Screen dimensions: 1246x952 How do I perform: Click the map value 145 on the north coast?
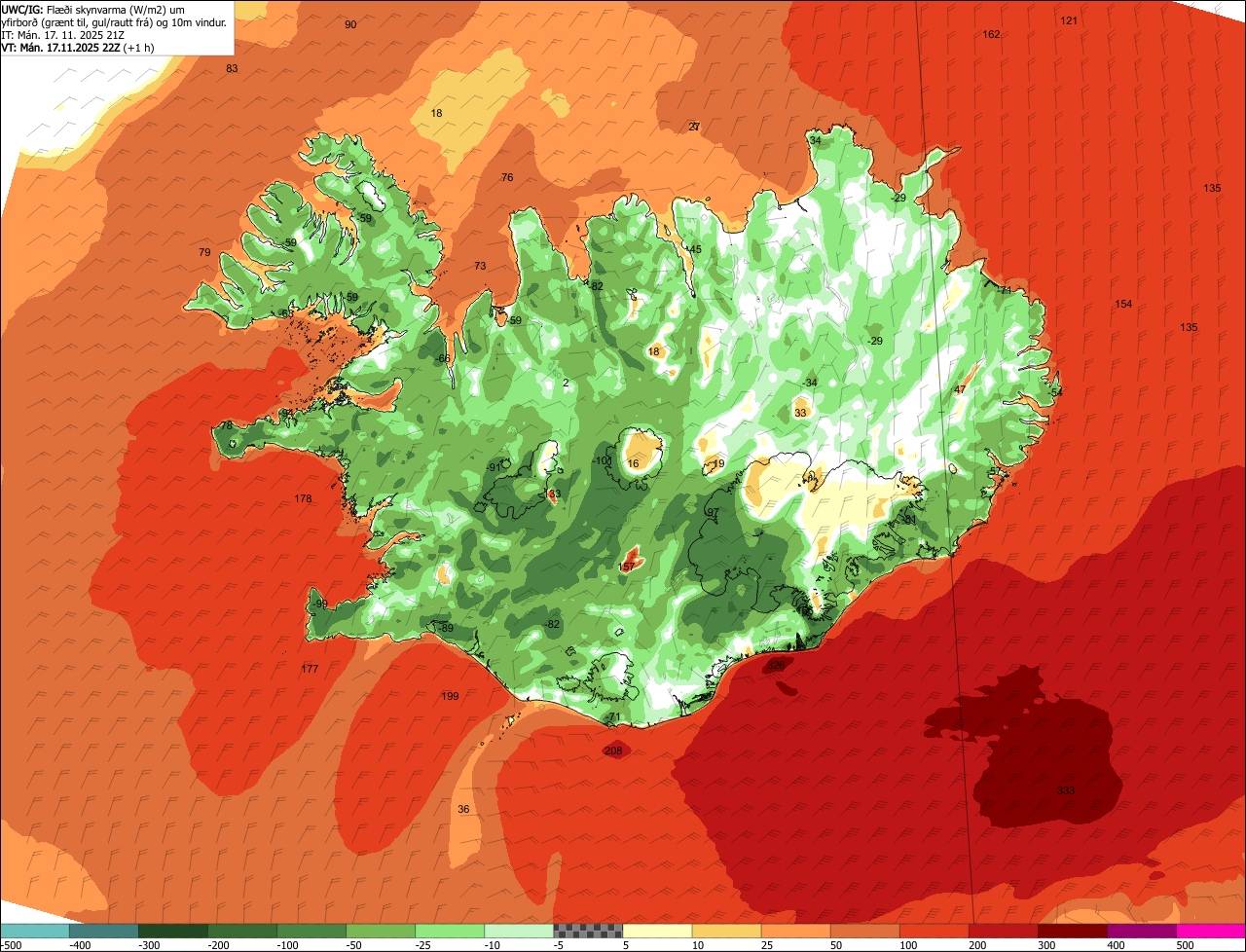pyautogui.click(x=693, y=249)
